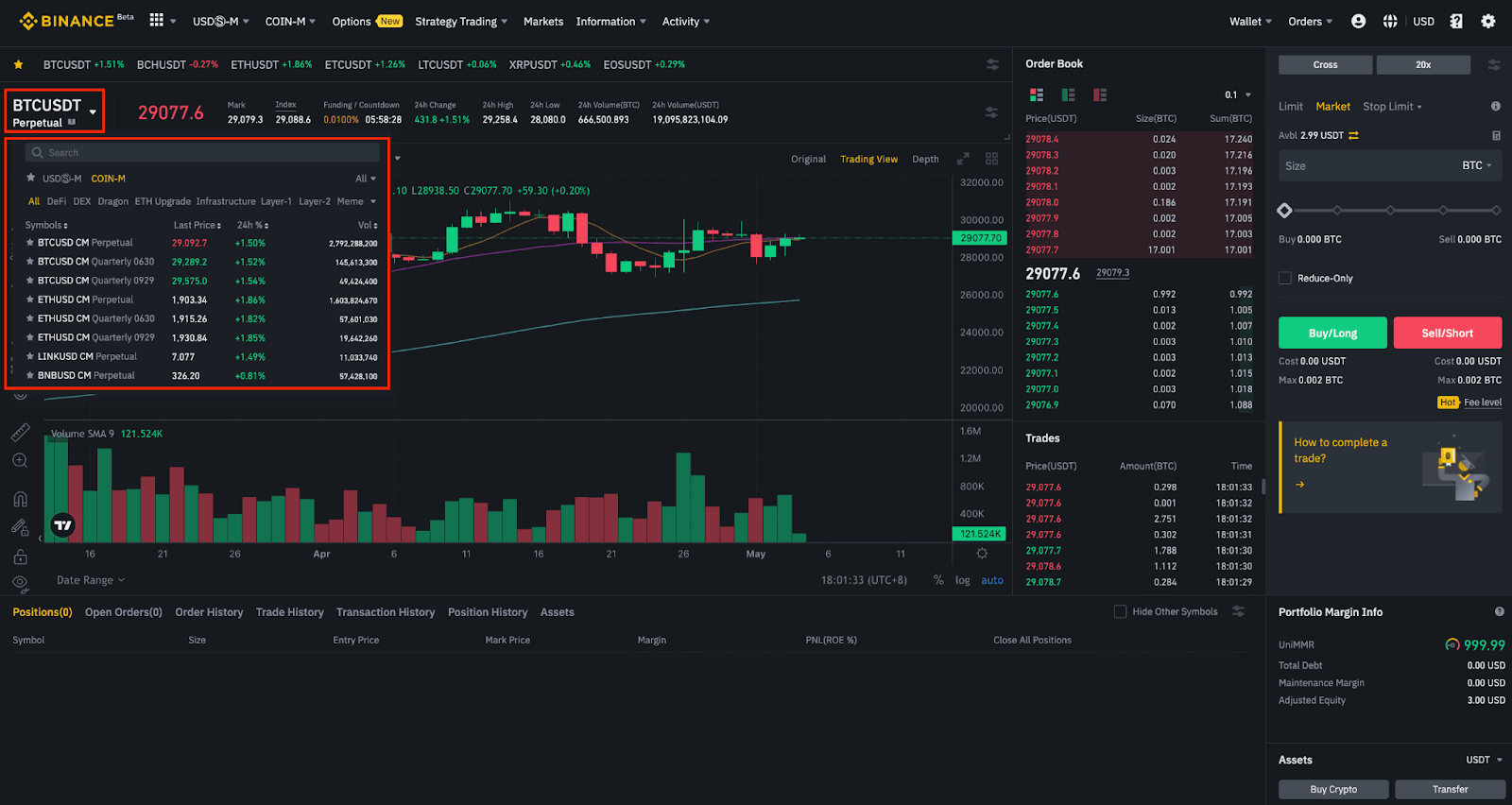Open the chart multi-grid layout icon

(991, 159)
